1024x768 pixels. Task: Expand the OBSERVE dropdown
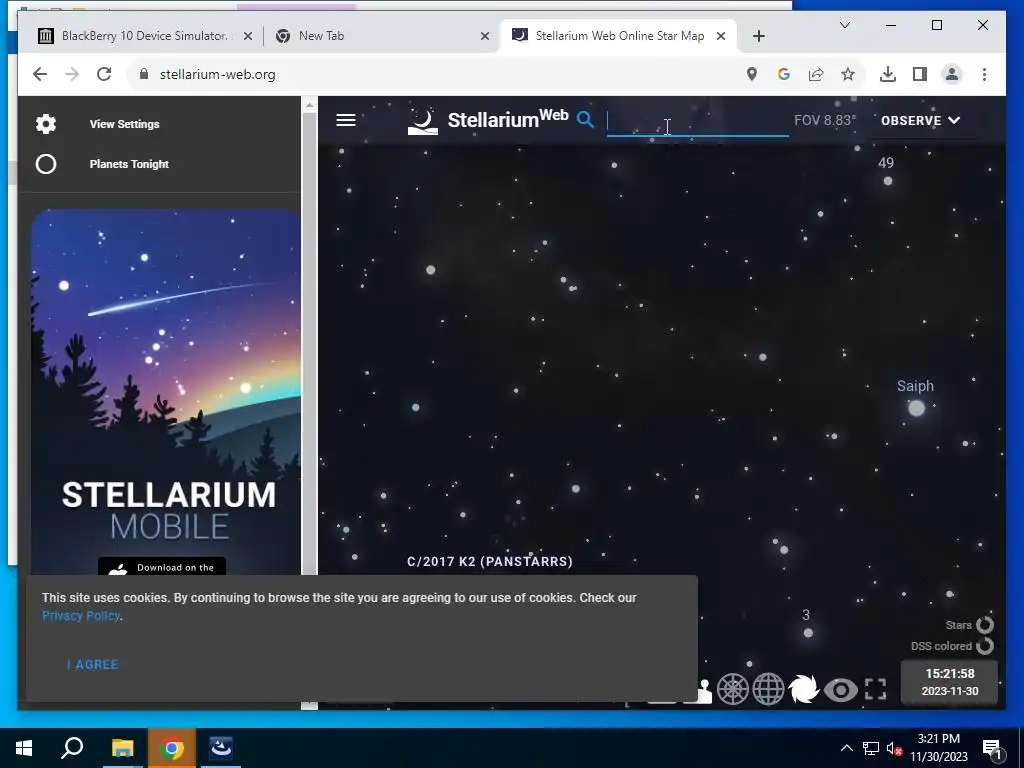(x=920, y=120)
